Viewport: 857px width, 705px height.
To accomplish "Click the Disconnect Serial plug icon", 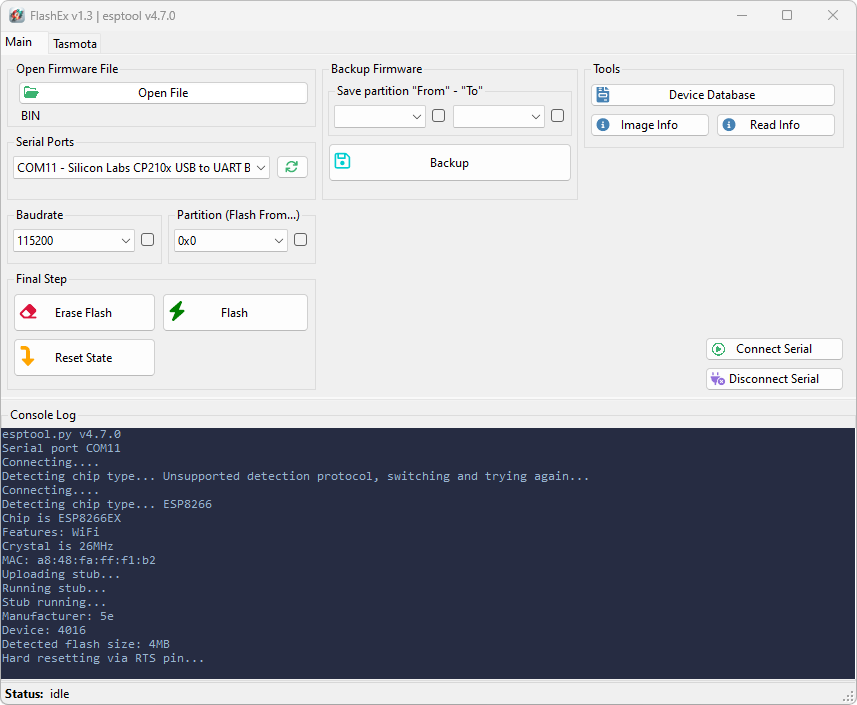I will point(717,379).
